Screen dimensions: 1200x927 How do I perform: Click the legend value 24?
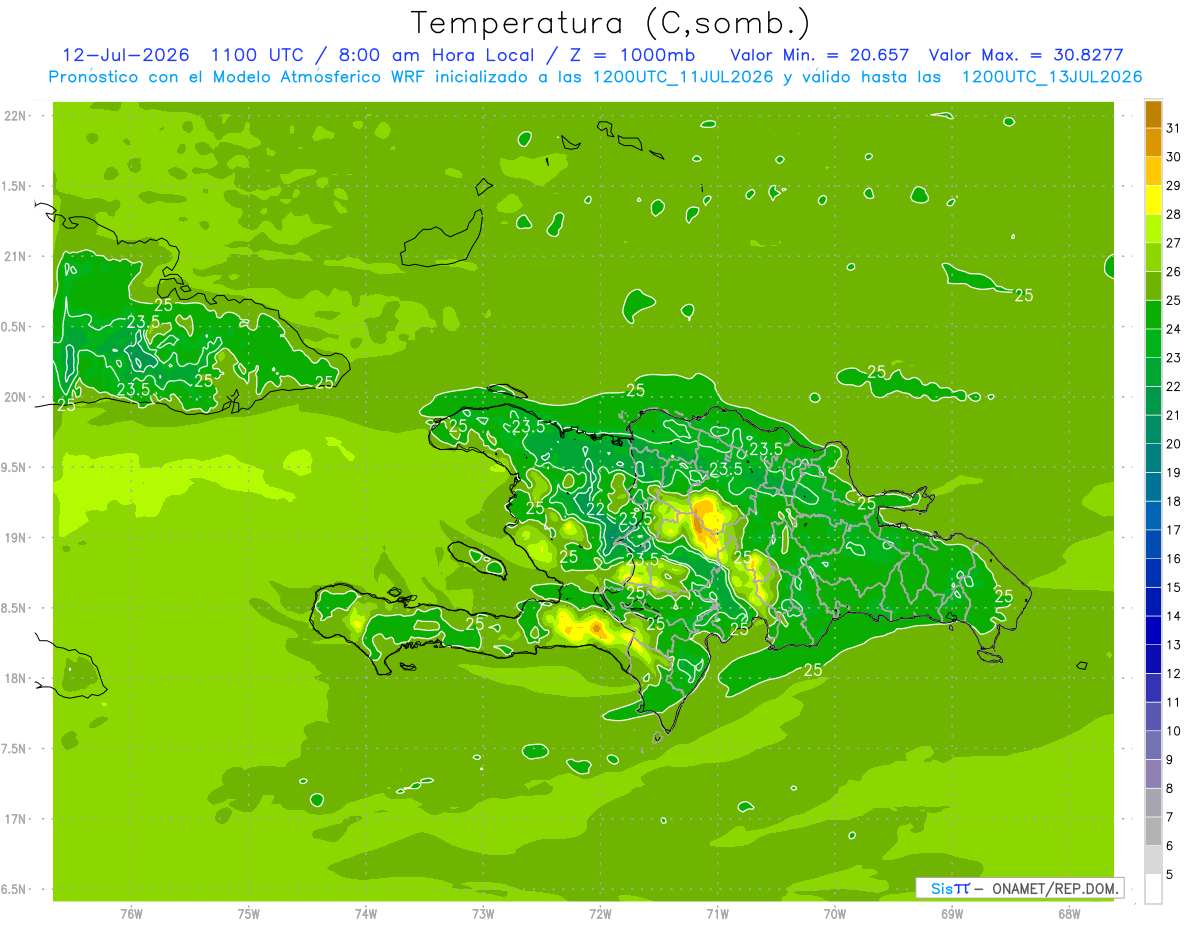pos(1173,328)
